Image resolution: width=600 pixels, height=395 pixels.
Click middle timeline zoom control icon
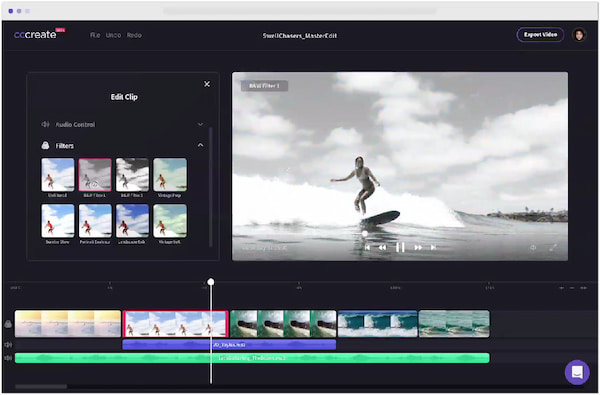[572, 288]
